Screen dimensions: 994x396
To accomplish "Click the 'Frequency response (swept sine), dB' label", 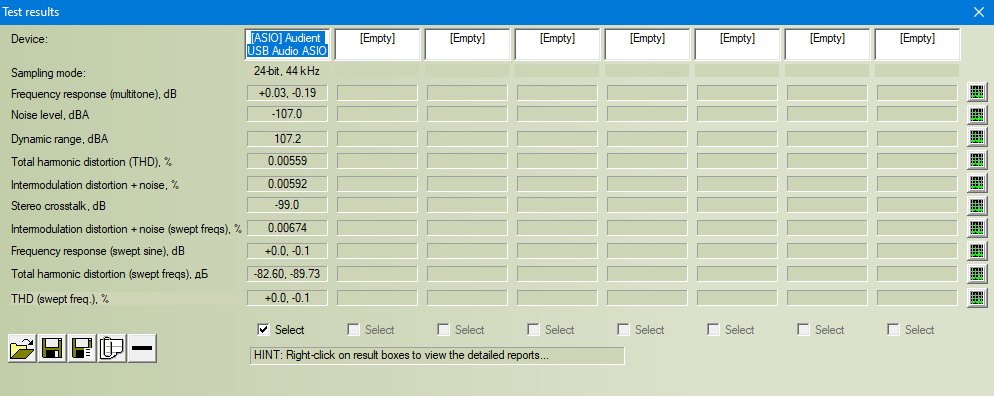I will (98, 252).
